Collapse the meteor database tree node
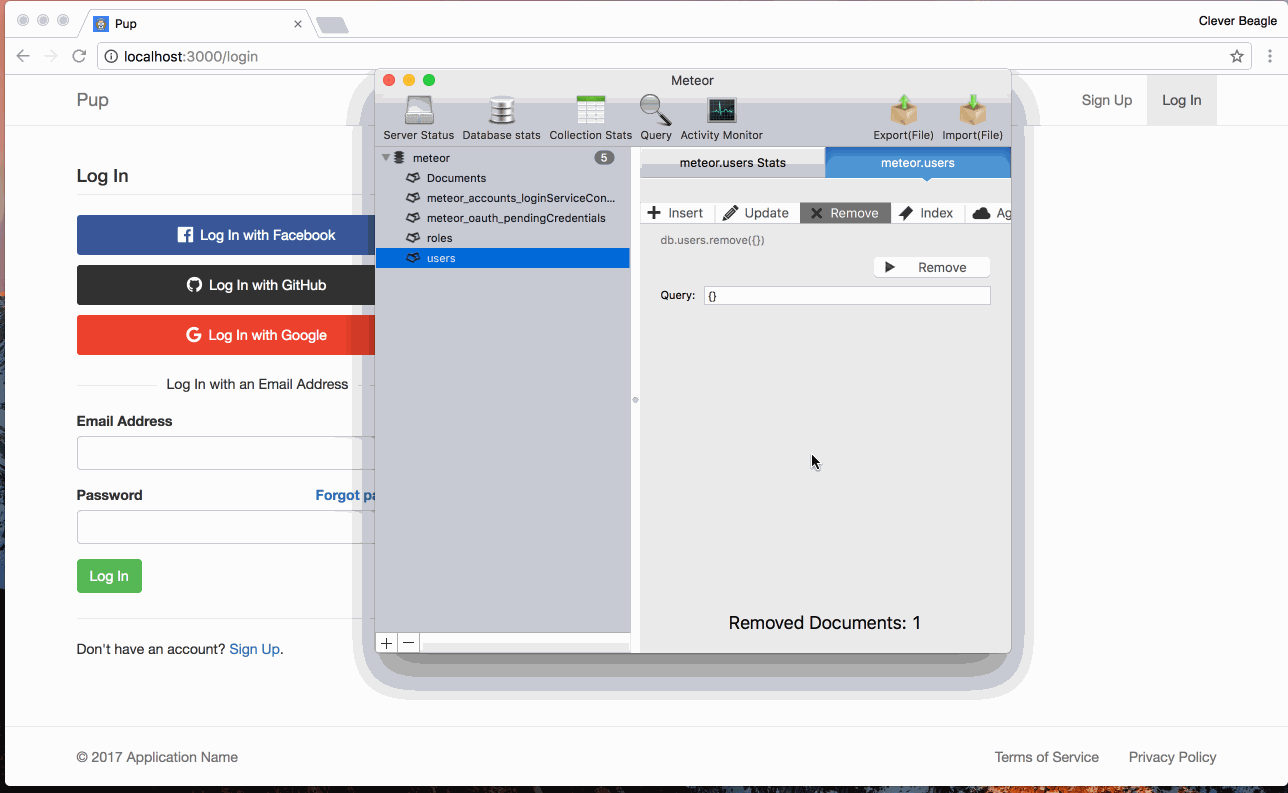This screenshot has height=793, width=1288. coord(386,158)
